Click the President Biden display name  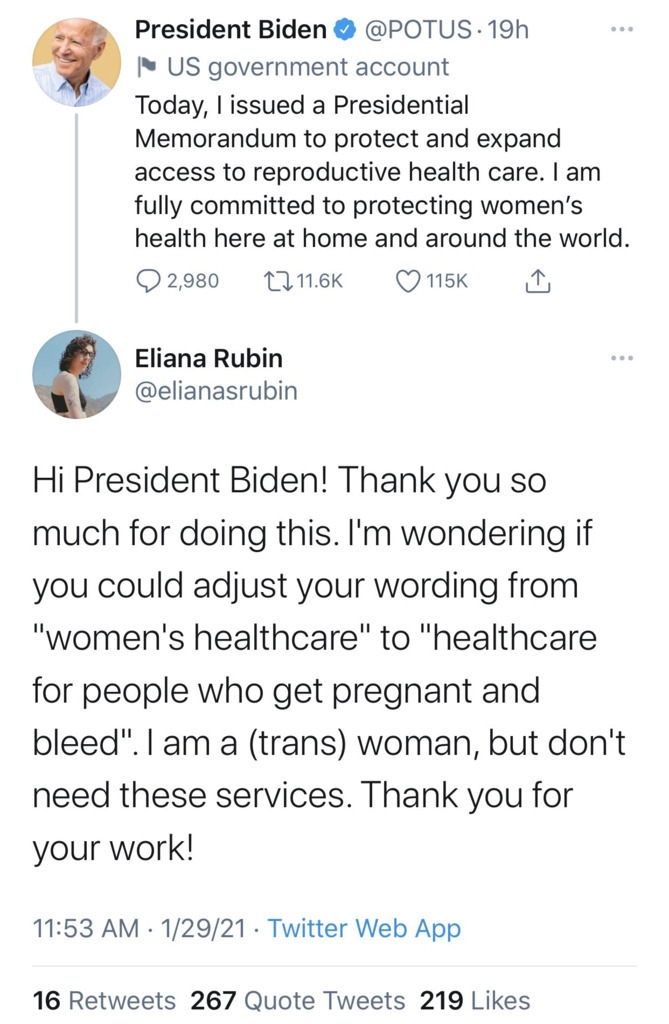click(231, 31)
